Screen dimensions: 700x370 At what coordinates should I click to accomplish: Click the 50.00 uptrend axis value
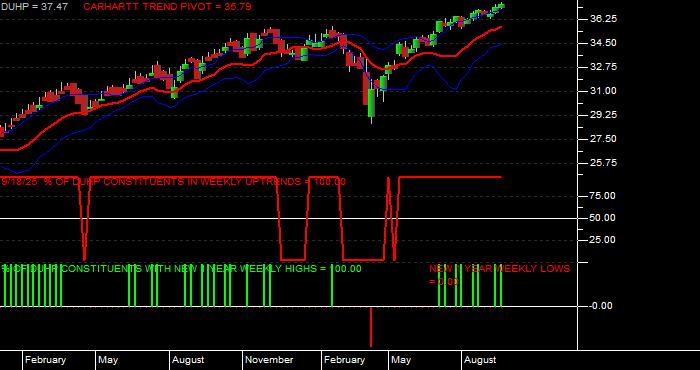[603, 218]
